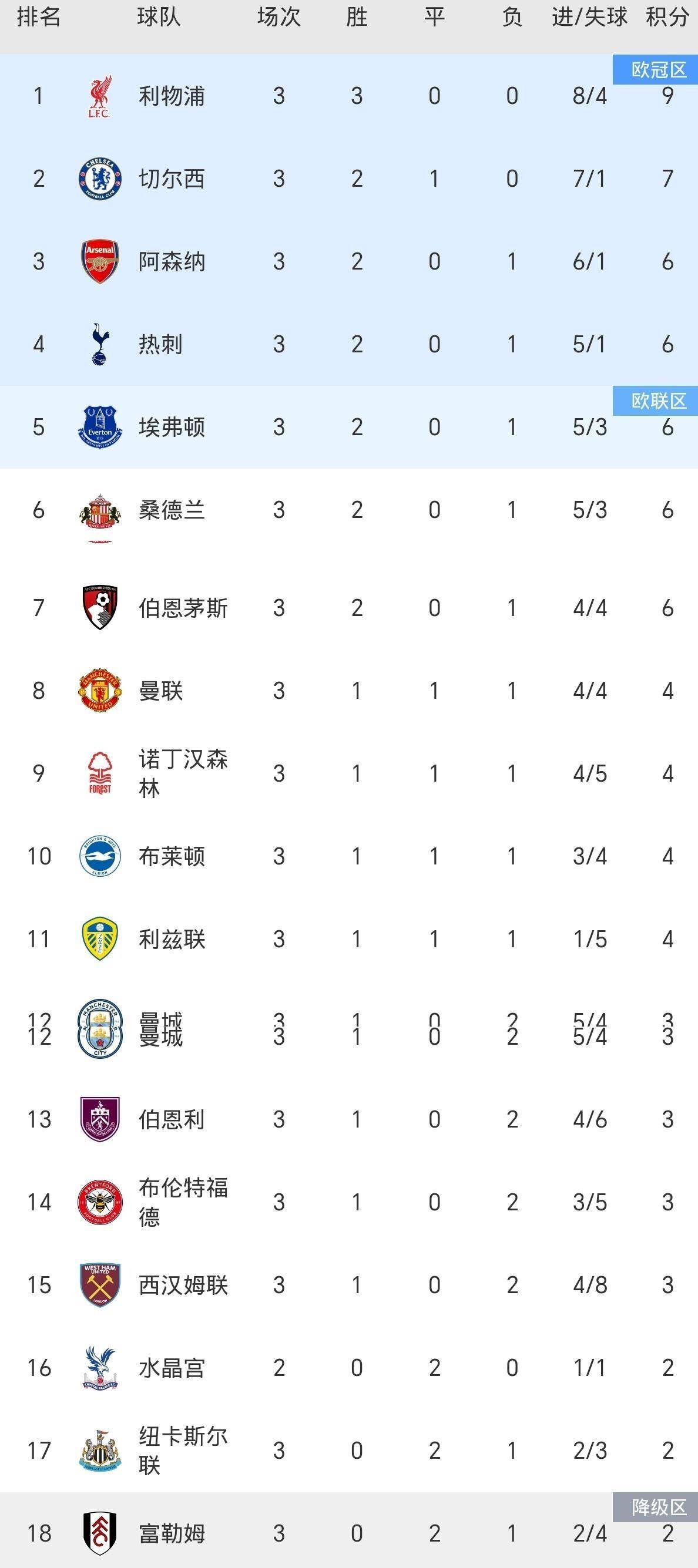Click the Crystal Palace eagle badge
Screen dimensions: 698x1568
point(100,1368)
